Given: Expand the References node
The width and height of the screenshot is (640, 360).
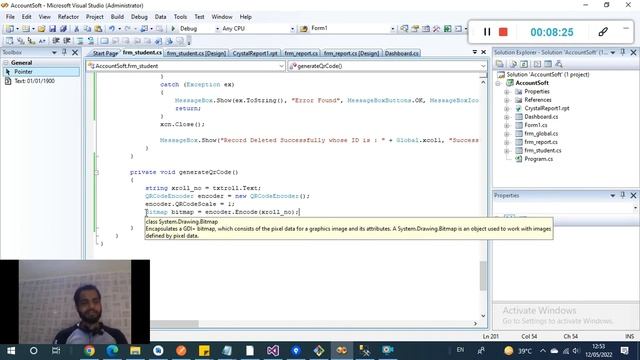Looking at the screenshot, I should point(507,100).
